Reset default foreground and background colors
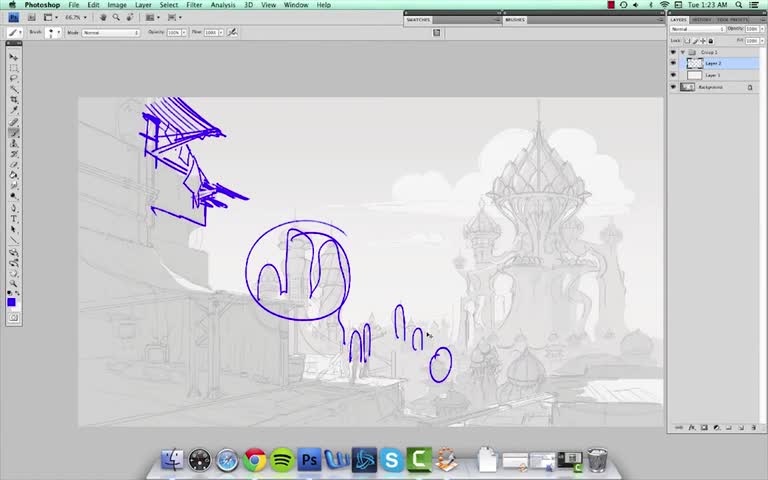 tap(10, 293)
